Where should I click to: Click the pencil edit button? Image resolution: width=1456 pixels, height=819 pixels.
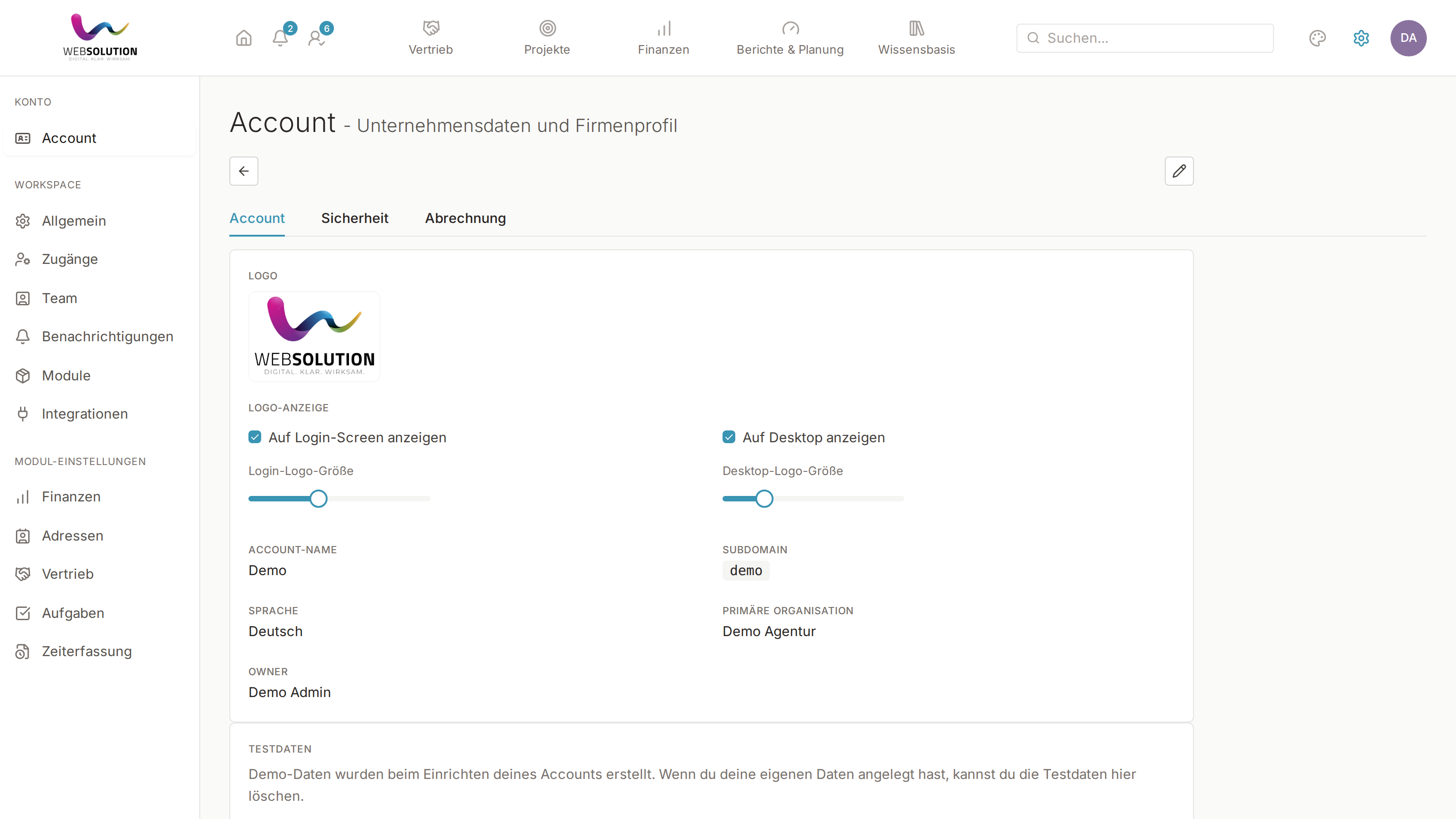(x=1179, y=171)
